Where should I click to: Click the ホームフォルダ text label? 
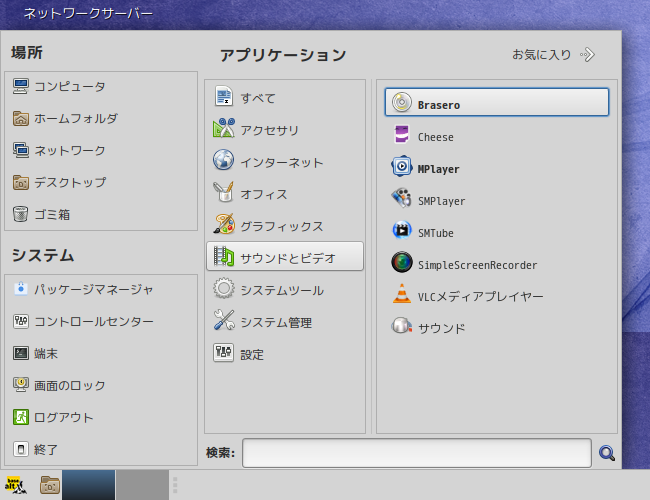click(76, 119)
